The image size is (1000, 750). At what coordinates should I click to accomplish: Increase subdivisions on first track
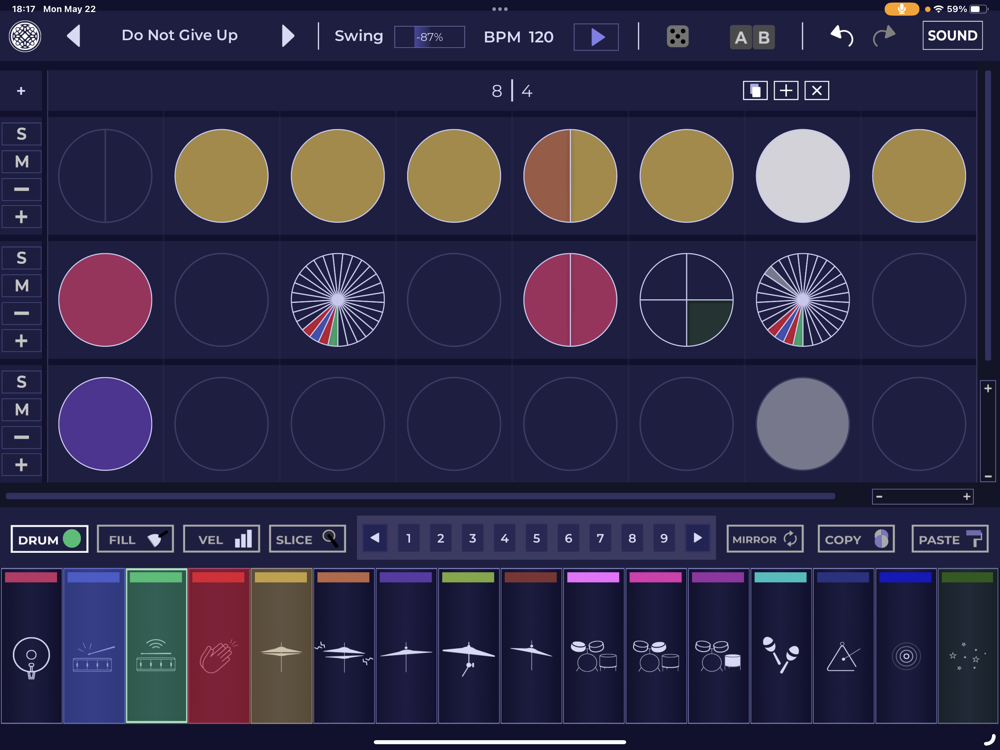coord(21,217)
